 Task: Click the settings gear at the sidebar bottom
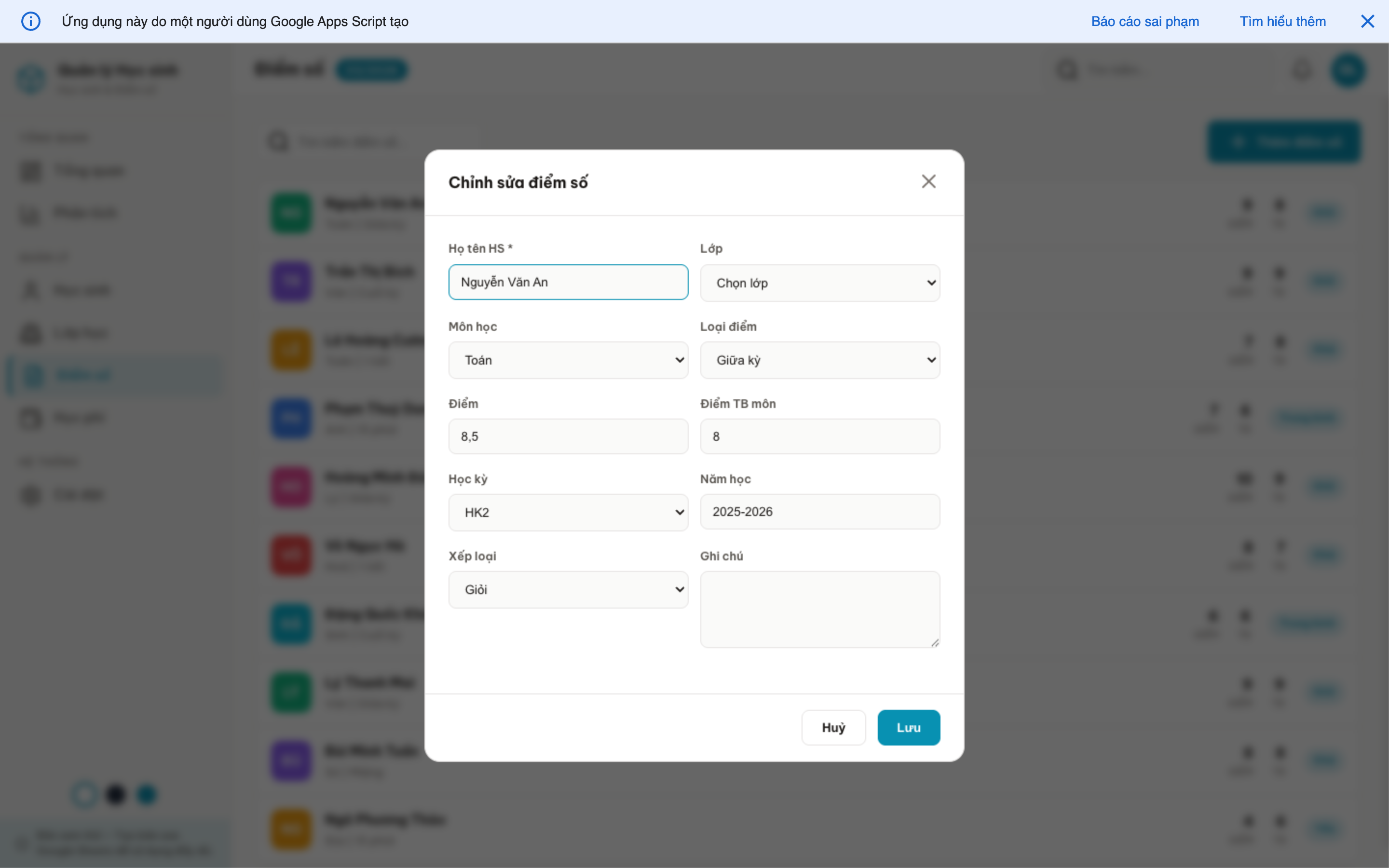coord(30,495)
